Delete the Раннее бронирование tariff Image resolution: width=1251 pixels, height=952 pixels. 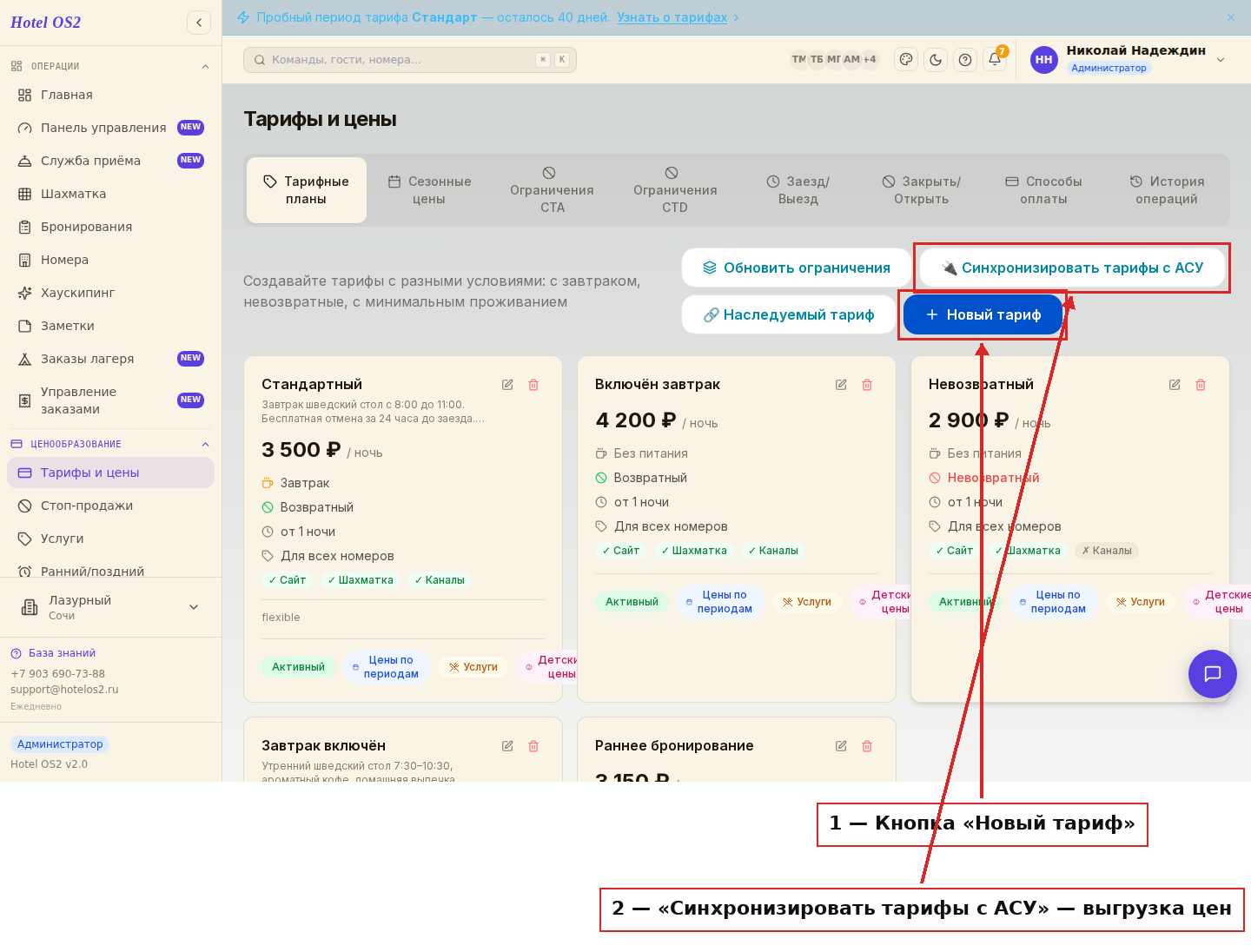pyautogui.click(x=867, y=746)
